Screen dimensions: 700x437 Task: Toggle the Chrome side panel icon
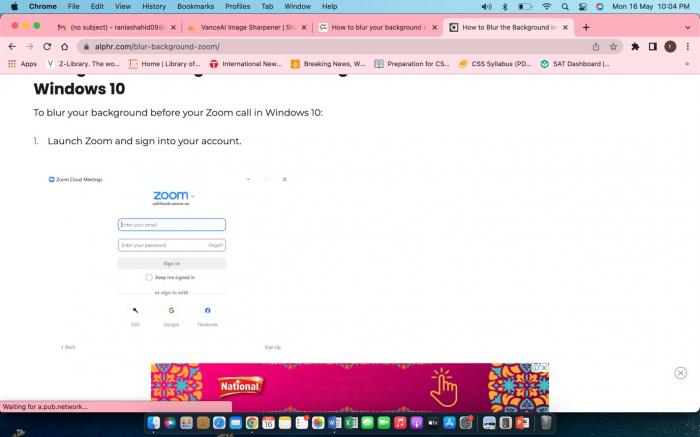[653, 46]
